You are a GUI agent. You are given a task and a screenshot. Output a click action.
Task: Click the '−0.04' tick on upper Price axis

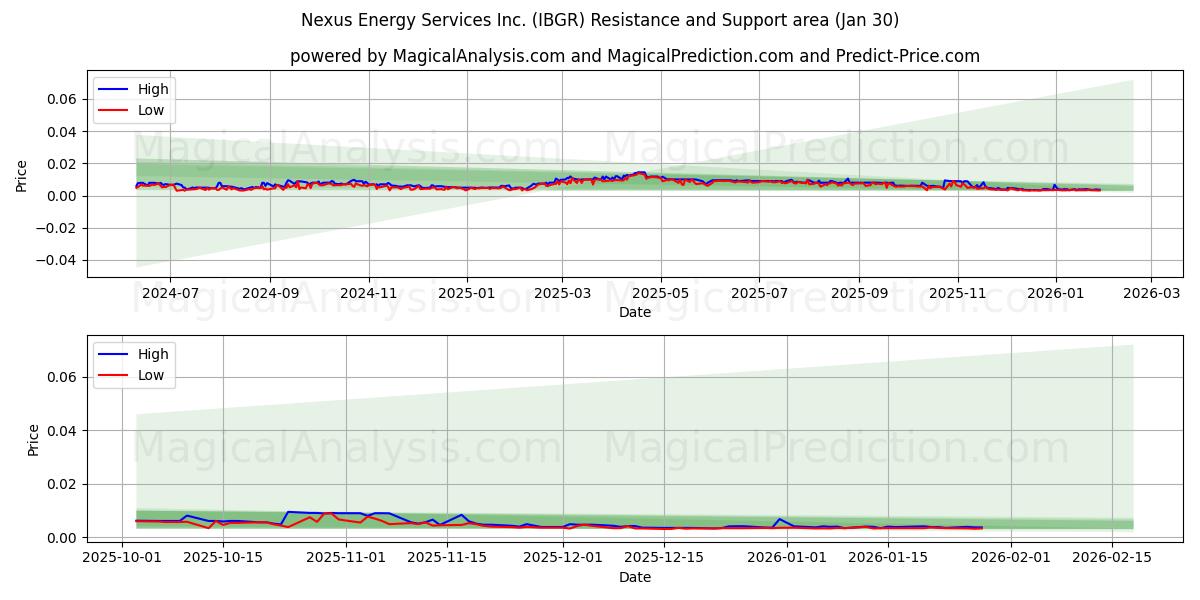[57, 260]
